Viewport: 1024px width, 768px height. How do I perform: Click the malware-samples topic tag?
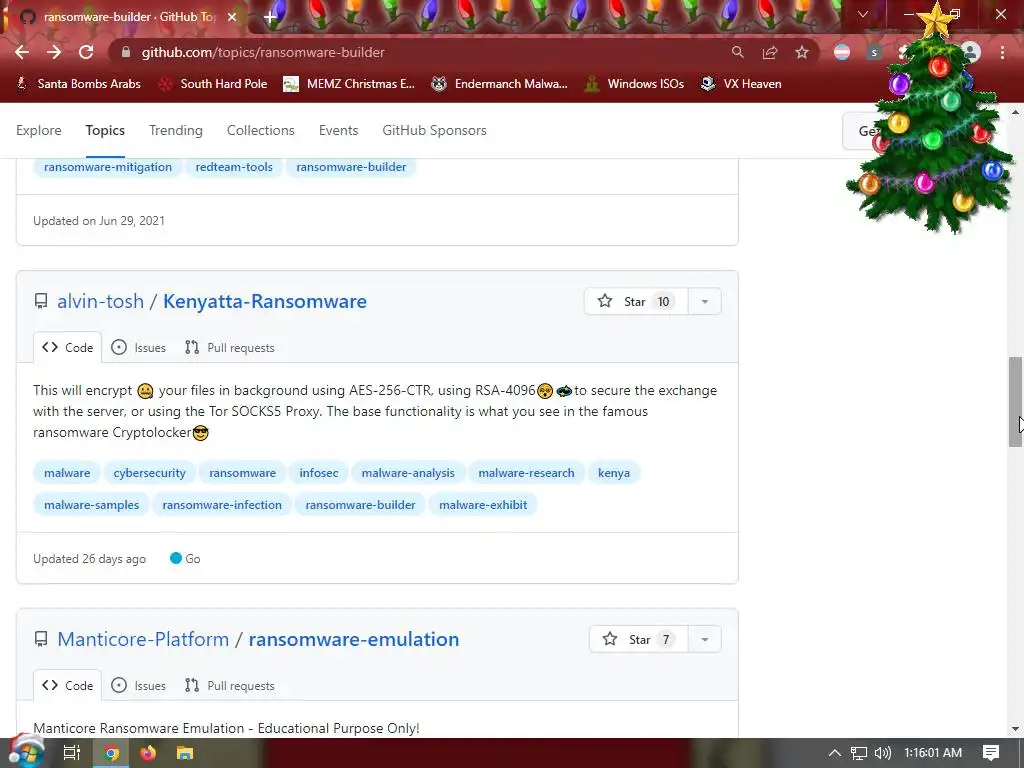tap(91, 505)
